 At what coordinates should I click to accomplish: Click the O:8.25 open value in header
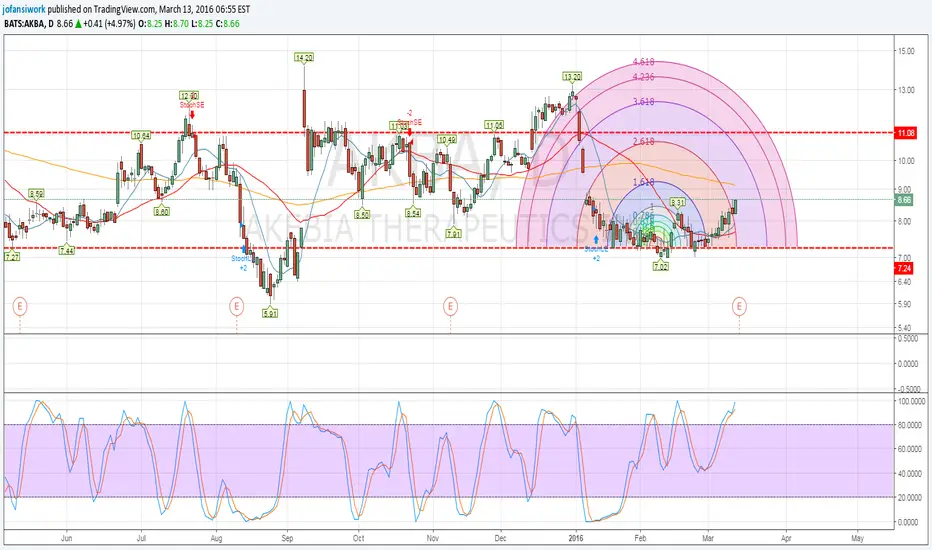151,24
